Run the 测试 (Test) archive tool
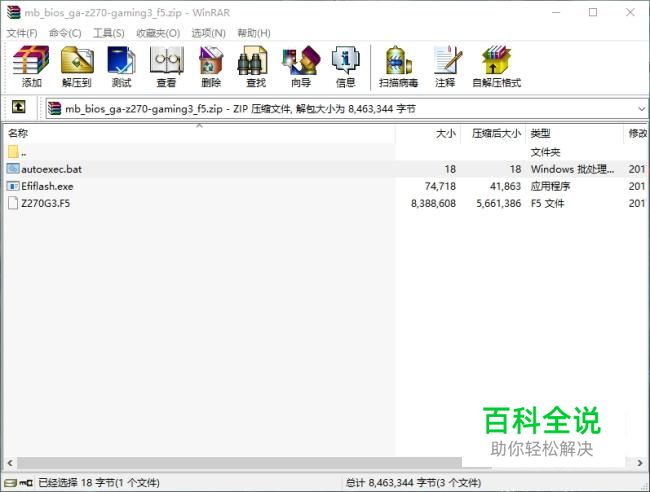650x492 pixels. click(121, 67)
